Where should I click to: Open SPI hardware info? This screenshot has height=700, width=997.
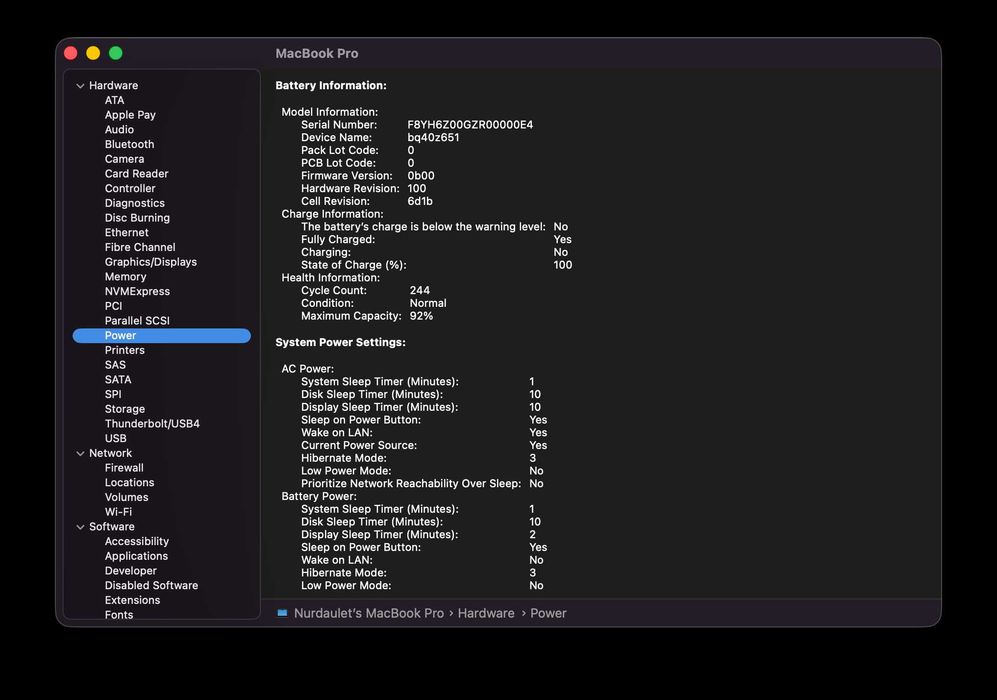click(113, 394)
